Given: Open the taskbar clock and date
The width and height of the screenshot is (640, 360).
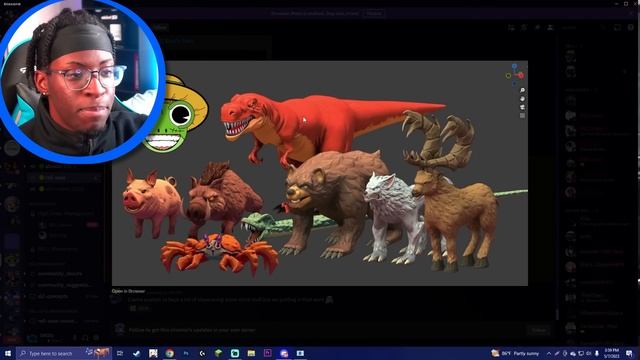Looking at the screenshot, I should [x=611, y=353].
